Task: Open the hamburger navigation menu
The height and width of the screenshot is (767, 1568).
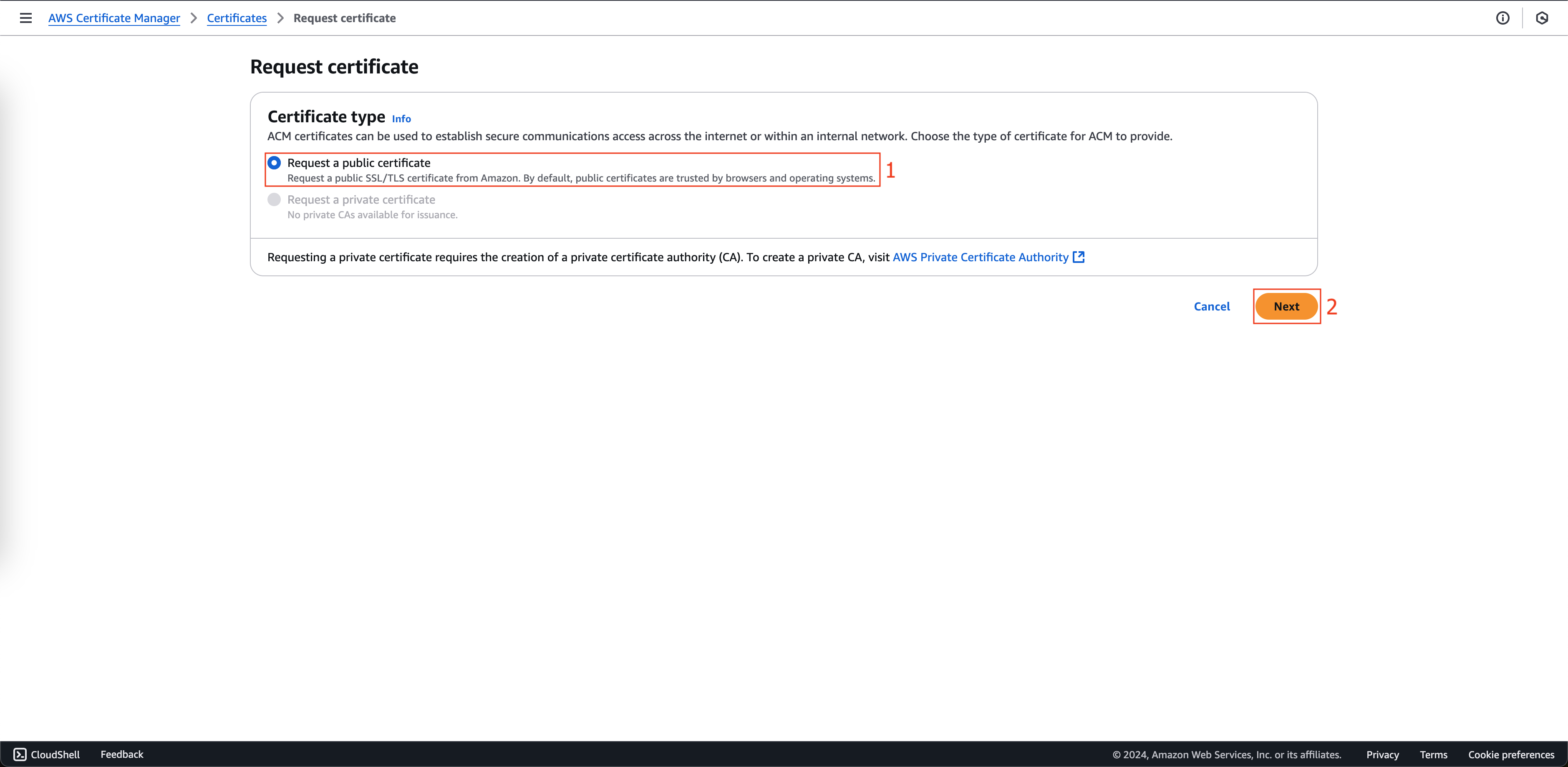Action: [25, 18]
